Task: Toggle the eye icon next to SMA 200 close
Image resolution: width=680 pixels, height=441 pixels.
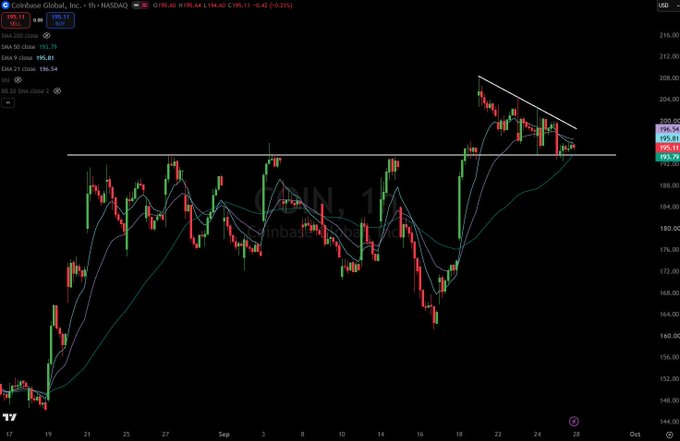Action: (46, 36)
